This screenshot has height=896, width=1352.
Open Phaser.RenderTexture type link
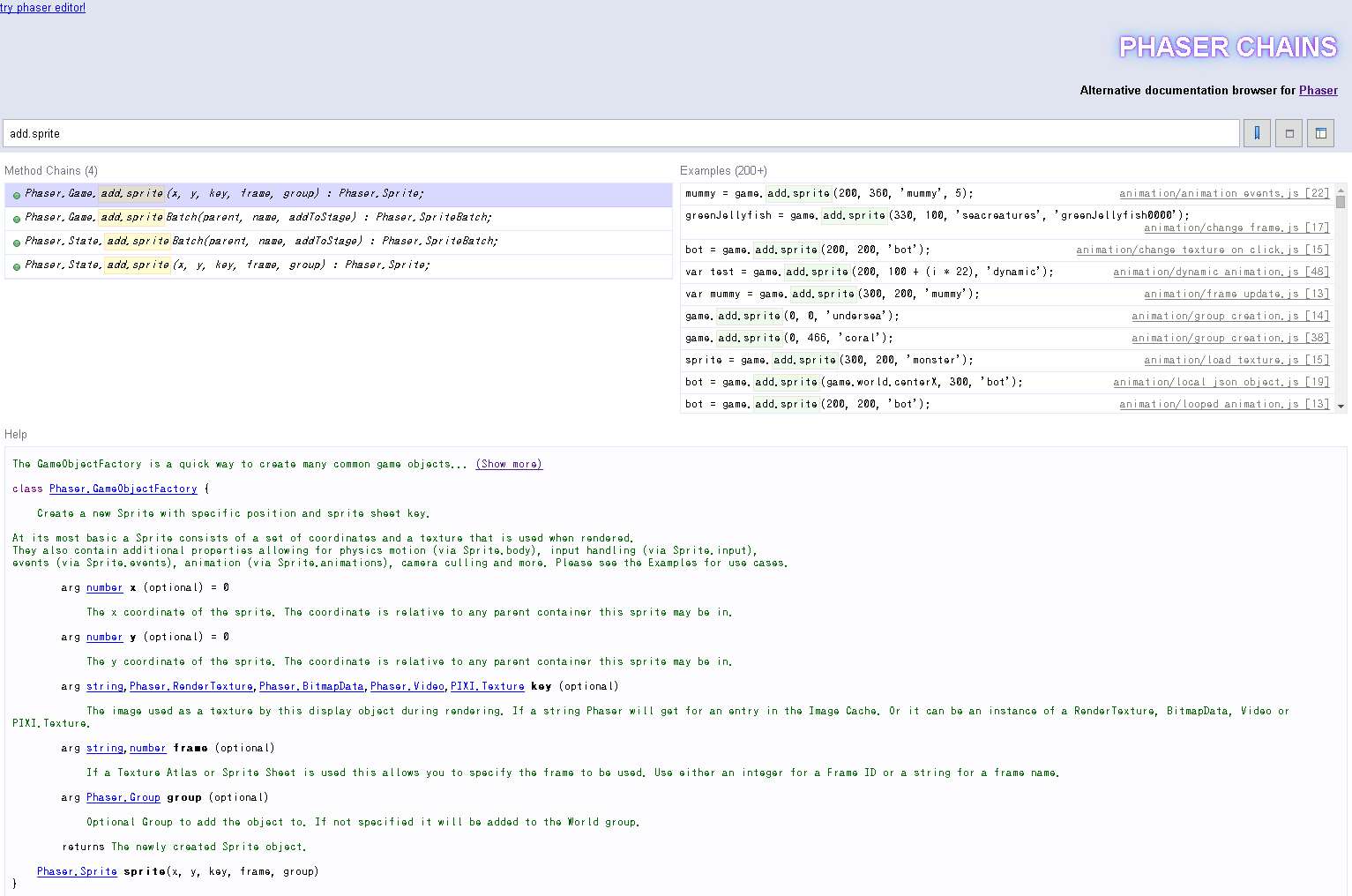[190, 686]
